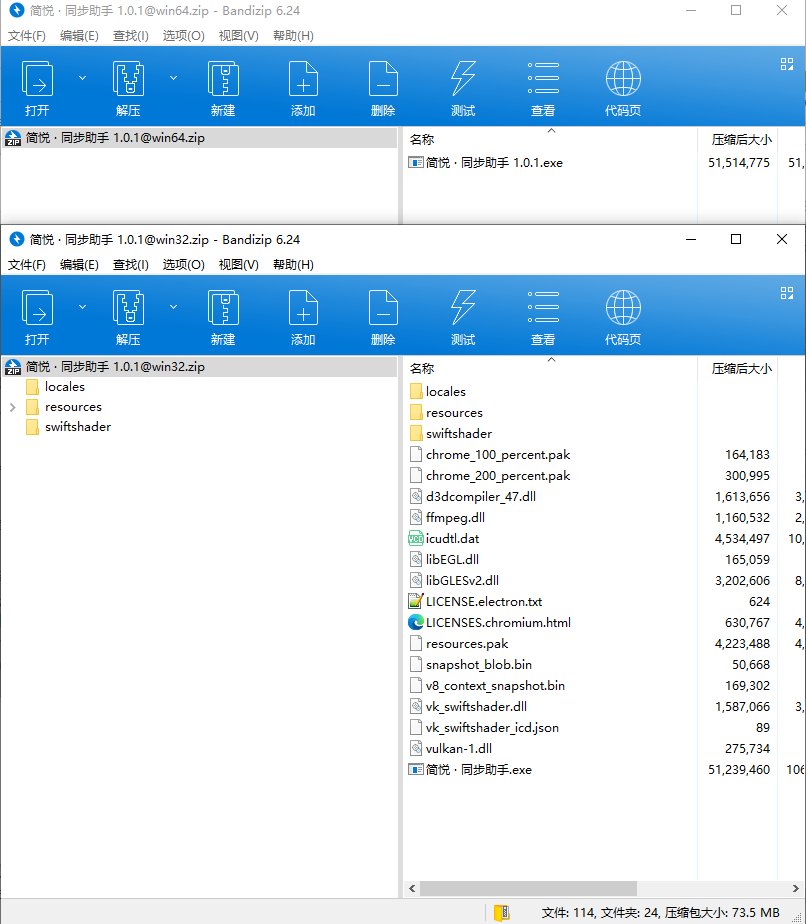Click Extract icon in win32 window toolbar
The width and height of the screenshot is (806, 924).
pos(128,308)
